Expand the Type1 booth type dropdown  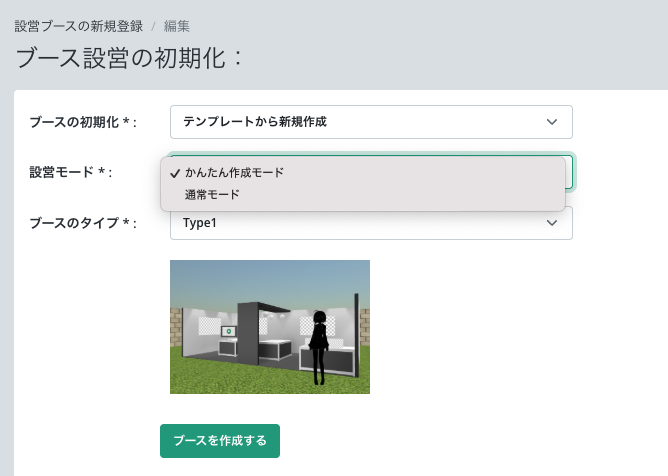pos(370,223)
